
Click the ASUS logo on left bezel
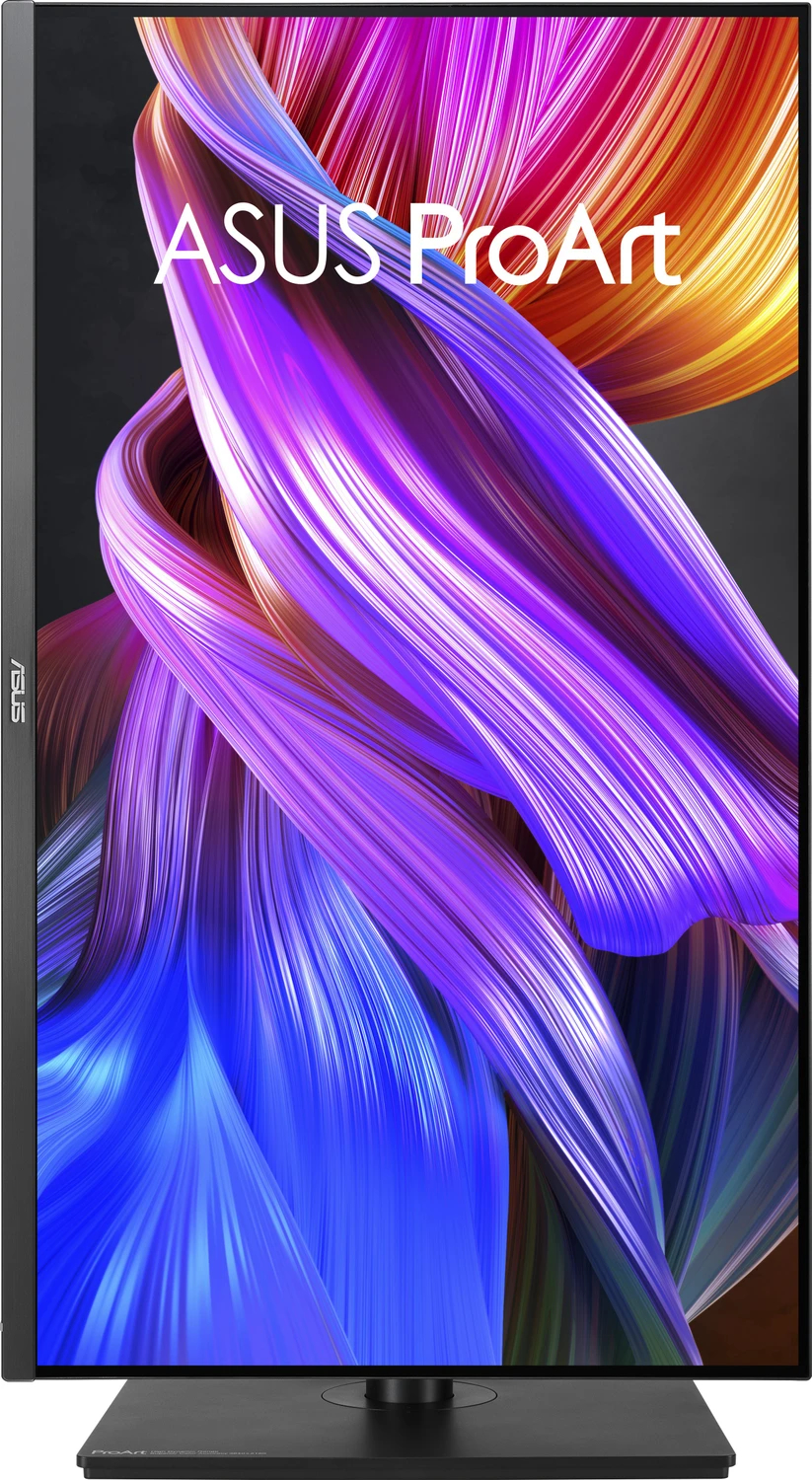tap(18, 688)
